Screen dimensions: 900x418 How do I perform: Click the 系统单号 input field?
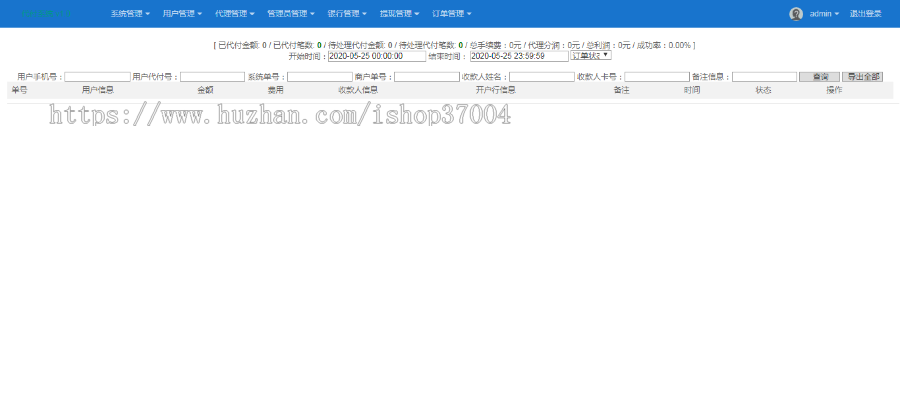(320, 77)
